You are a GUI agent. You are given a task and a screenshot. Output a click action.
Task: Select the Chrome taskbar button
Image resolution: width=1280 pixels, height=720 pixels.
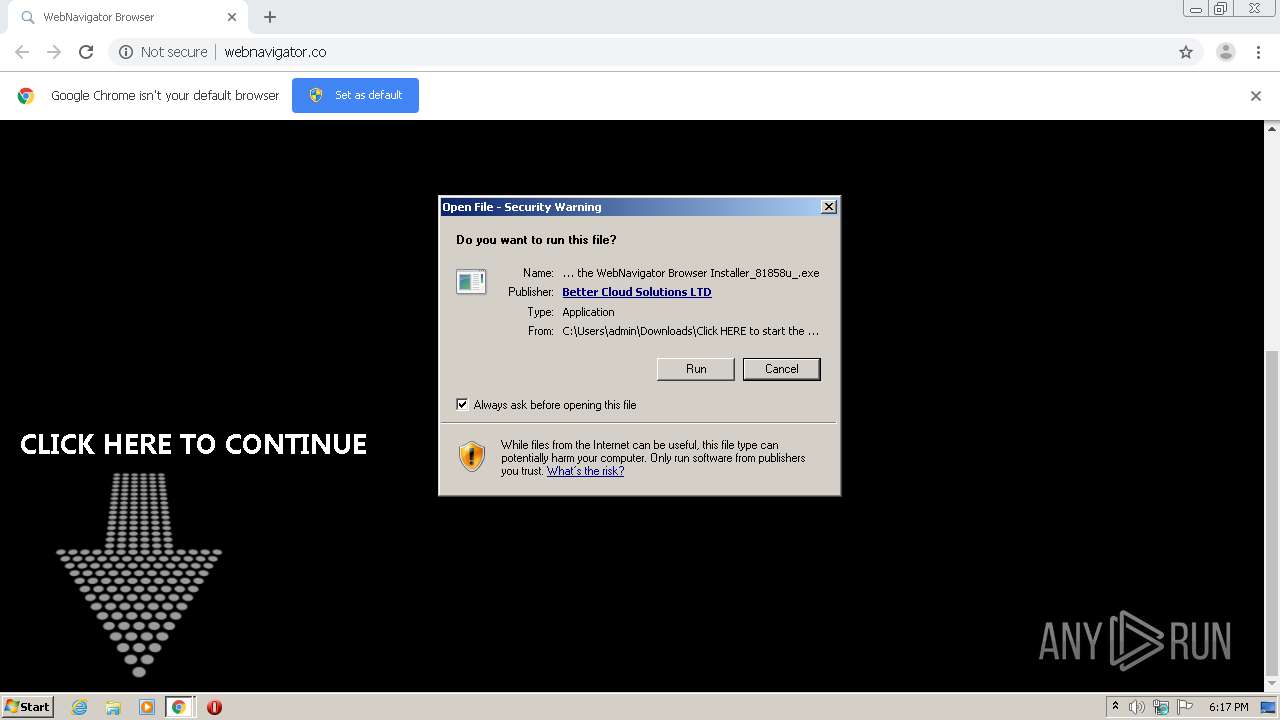[x=179, y=707]
